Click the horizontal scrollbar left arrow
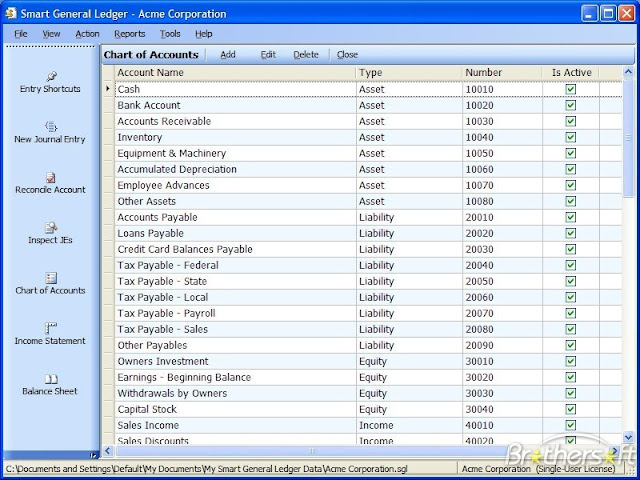The width and height of the screenshot is (640, 480). [108, 451]
